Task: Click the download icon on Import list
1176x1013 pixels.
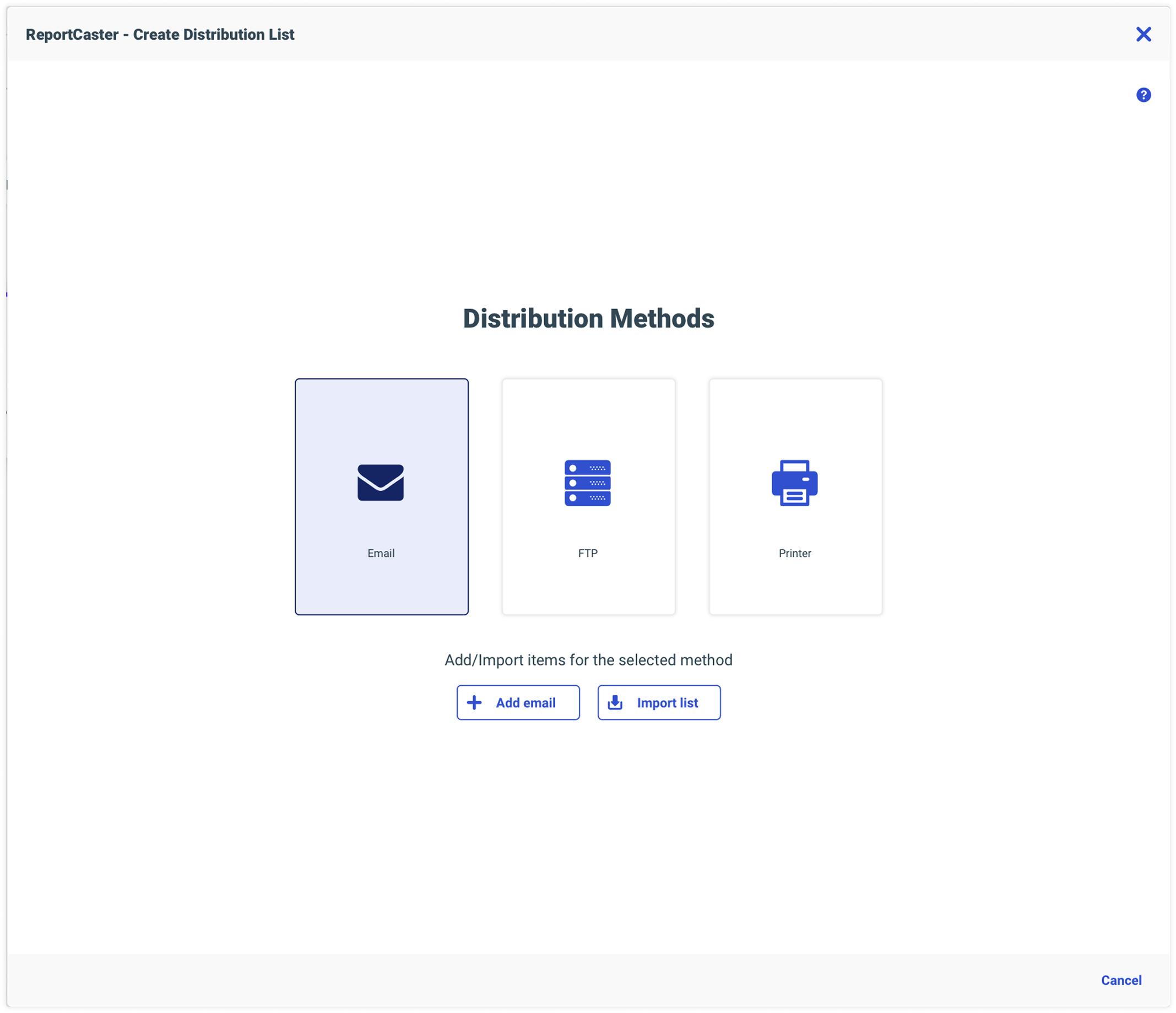Action: (615, 702)
